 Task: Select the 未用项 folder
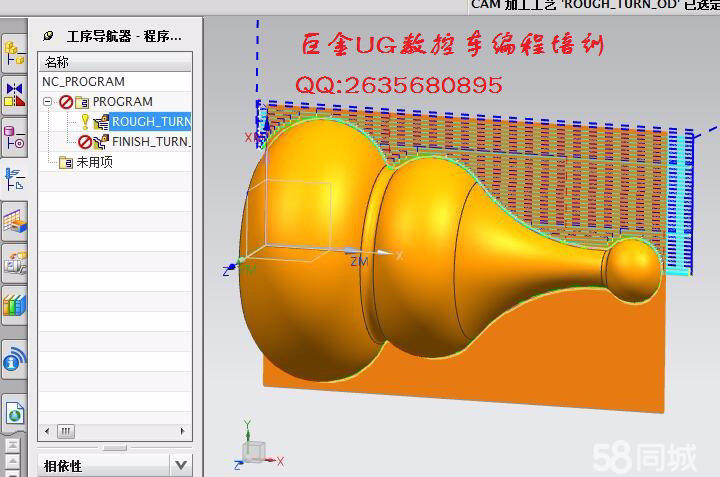(94, 162)
